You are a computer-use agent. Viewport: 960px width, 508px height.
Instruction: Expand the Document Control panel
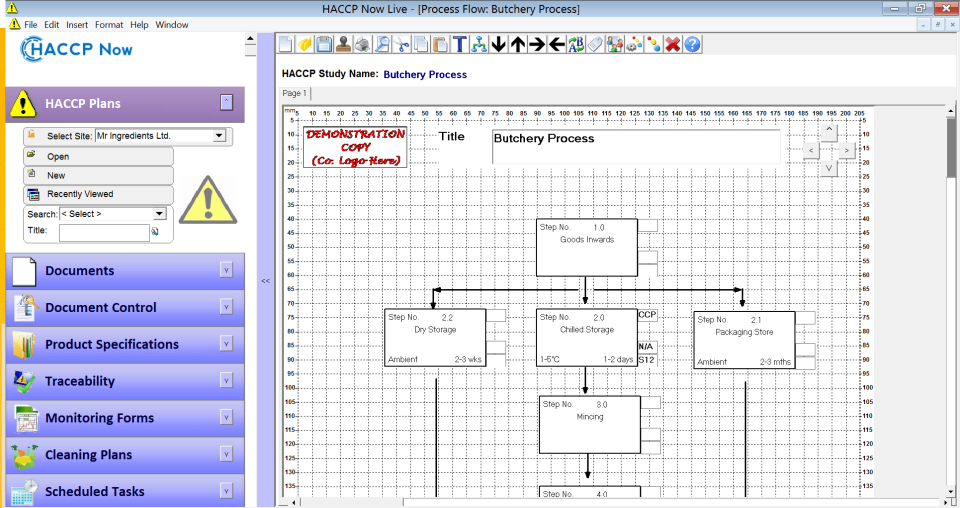(227, 307)
